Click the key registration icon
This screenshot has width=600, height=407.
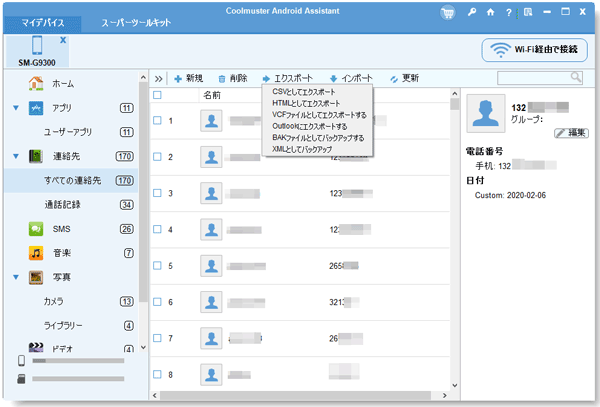point(472,12)
